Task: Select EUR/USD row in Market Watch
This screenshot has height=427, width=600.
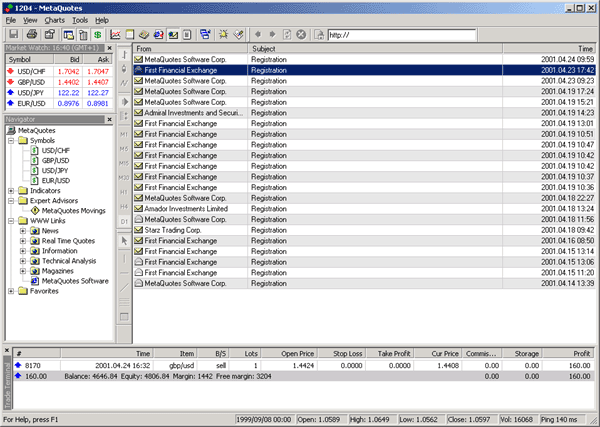Action: click(59, 103)
